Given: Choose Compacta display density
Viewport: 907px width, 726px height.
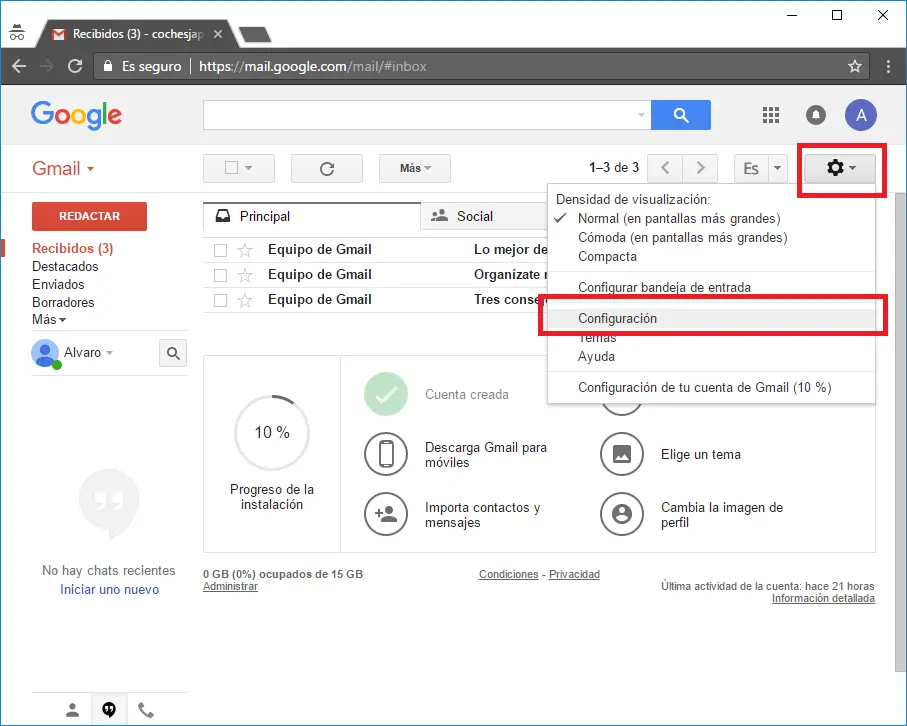Looking at the screenshot, I should pos(607,257).
